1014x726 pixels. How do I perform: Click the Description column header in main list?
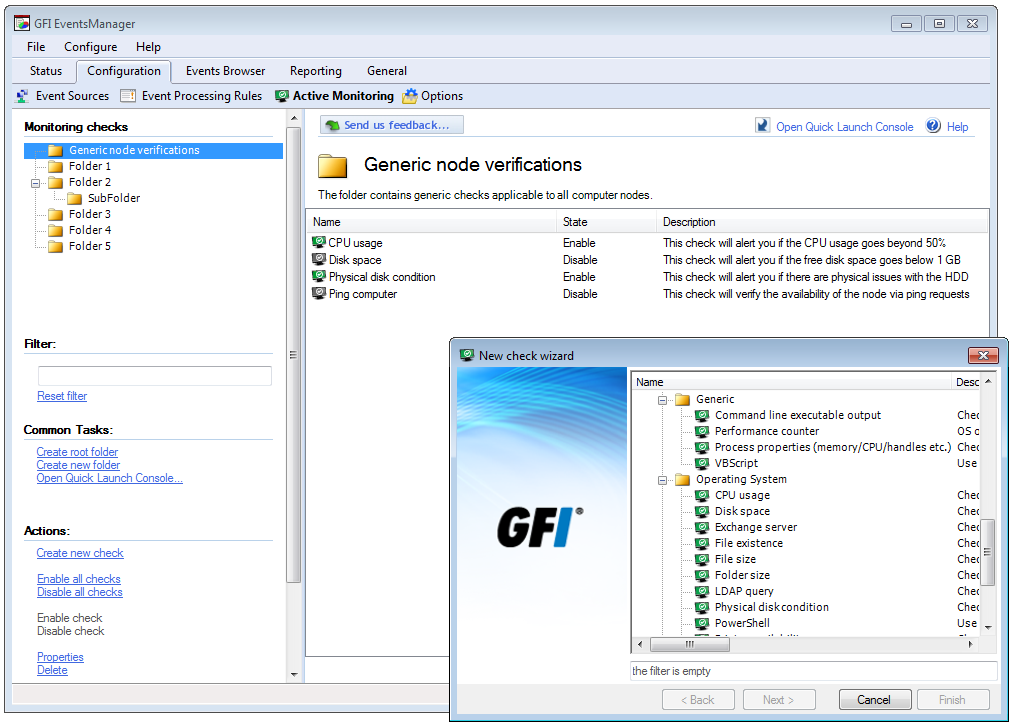[x=823, y=222]
